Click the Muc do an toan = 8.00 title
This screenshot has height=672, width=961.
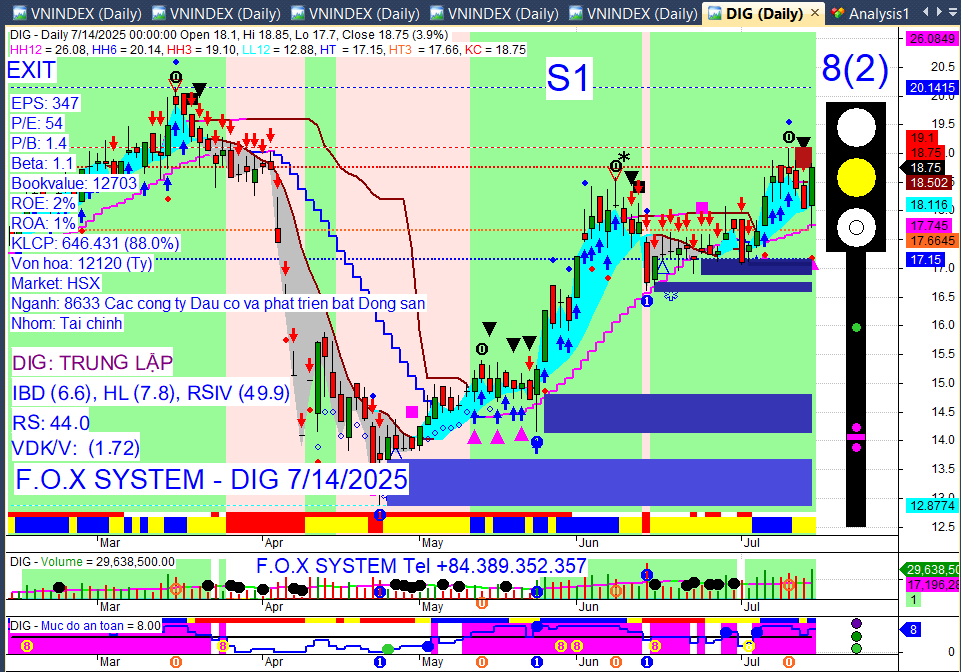coord(85,626)
